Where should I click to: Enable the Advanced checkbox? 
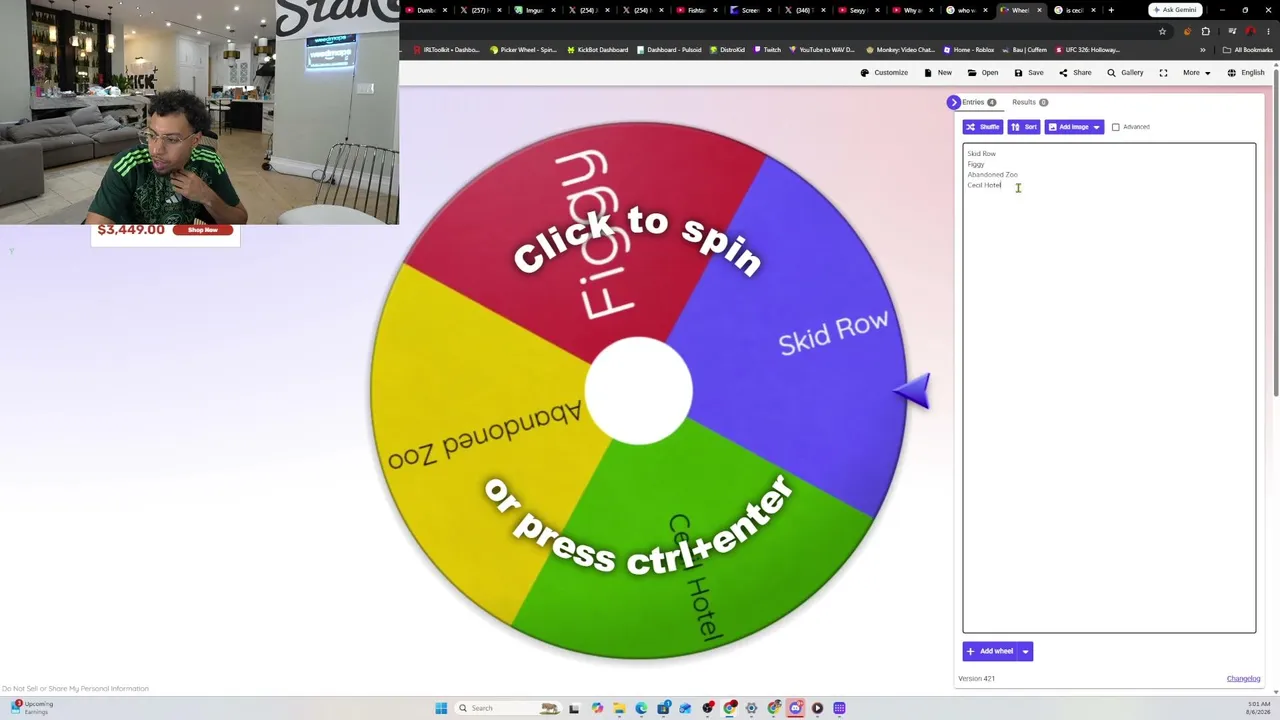(x=1116, y=127)
